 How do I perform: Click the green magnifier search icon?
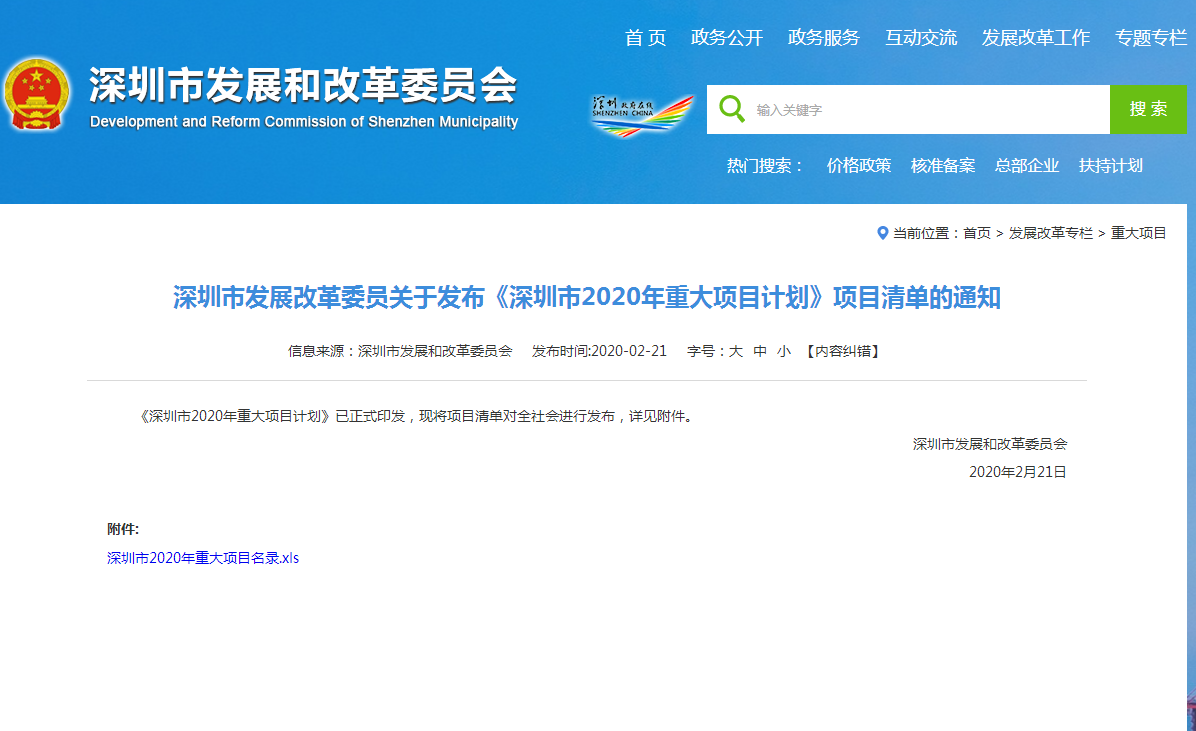(x=732, y=109)
